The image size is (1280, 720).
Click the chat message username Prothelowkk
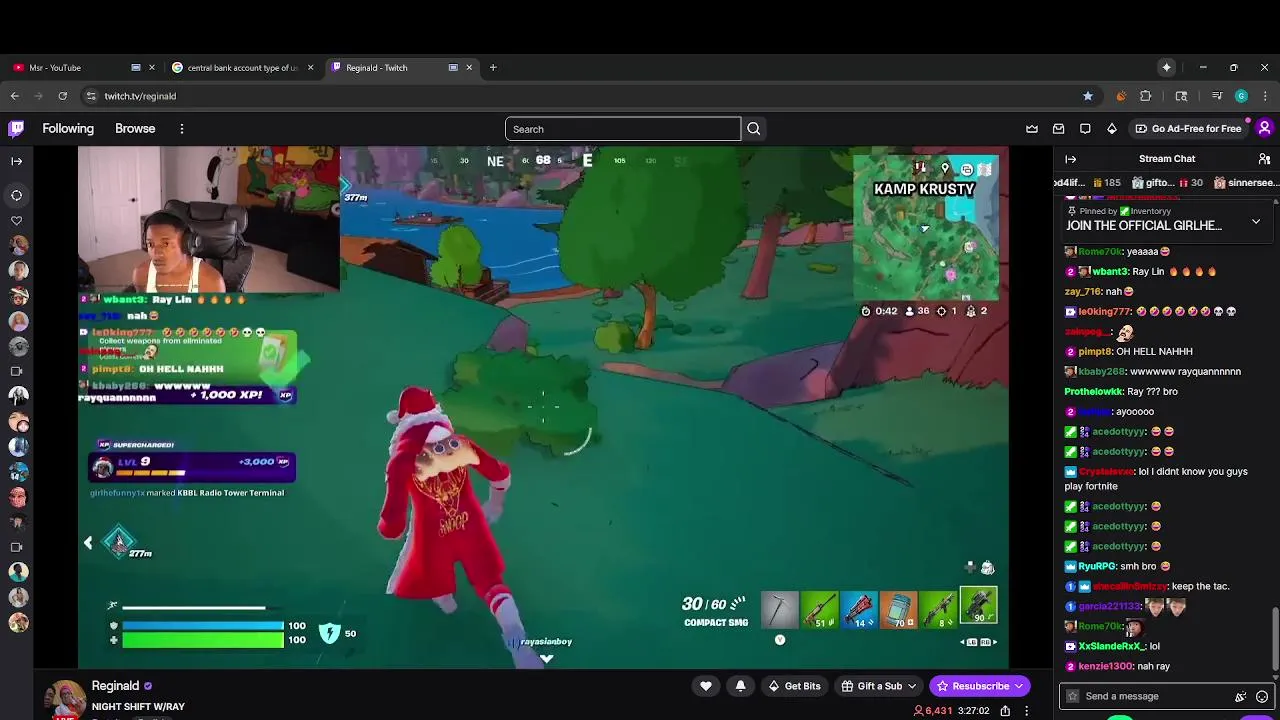1093,391
